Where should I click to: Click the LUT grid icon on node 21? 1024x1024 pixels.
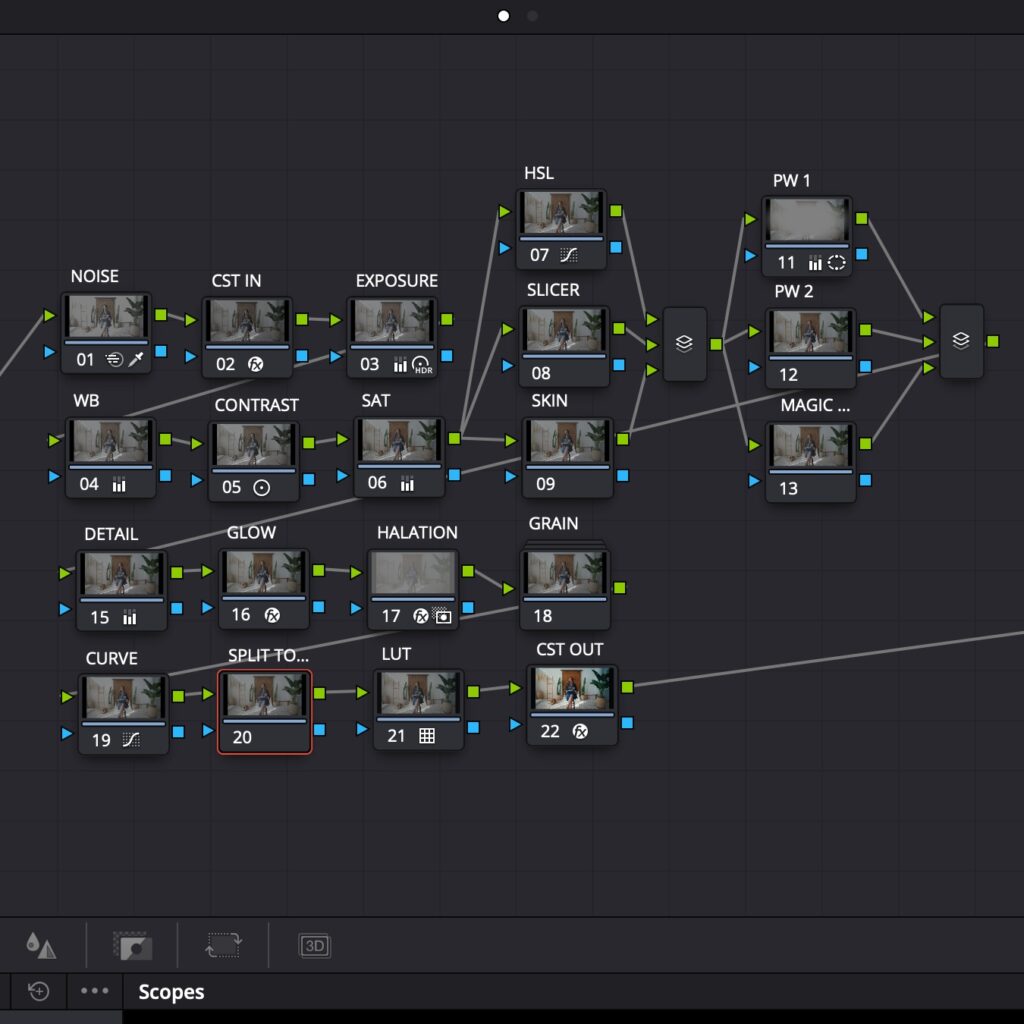tap(427, 736)
